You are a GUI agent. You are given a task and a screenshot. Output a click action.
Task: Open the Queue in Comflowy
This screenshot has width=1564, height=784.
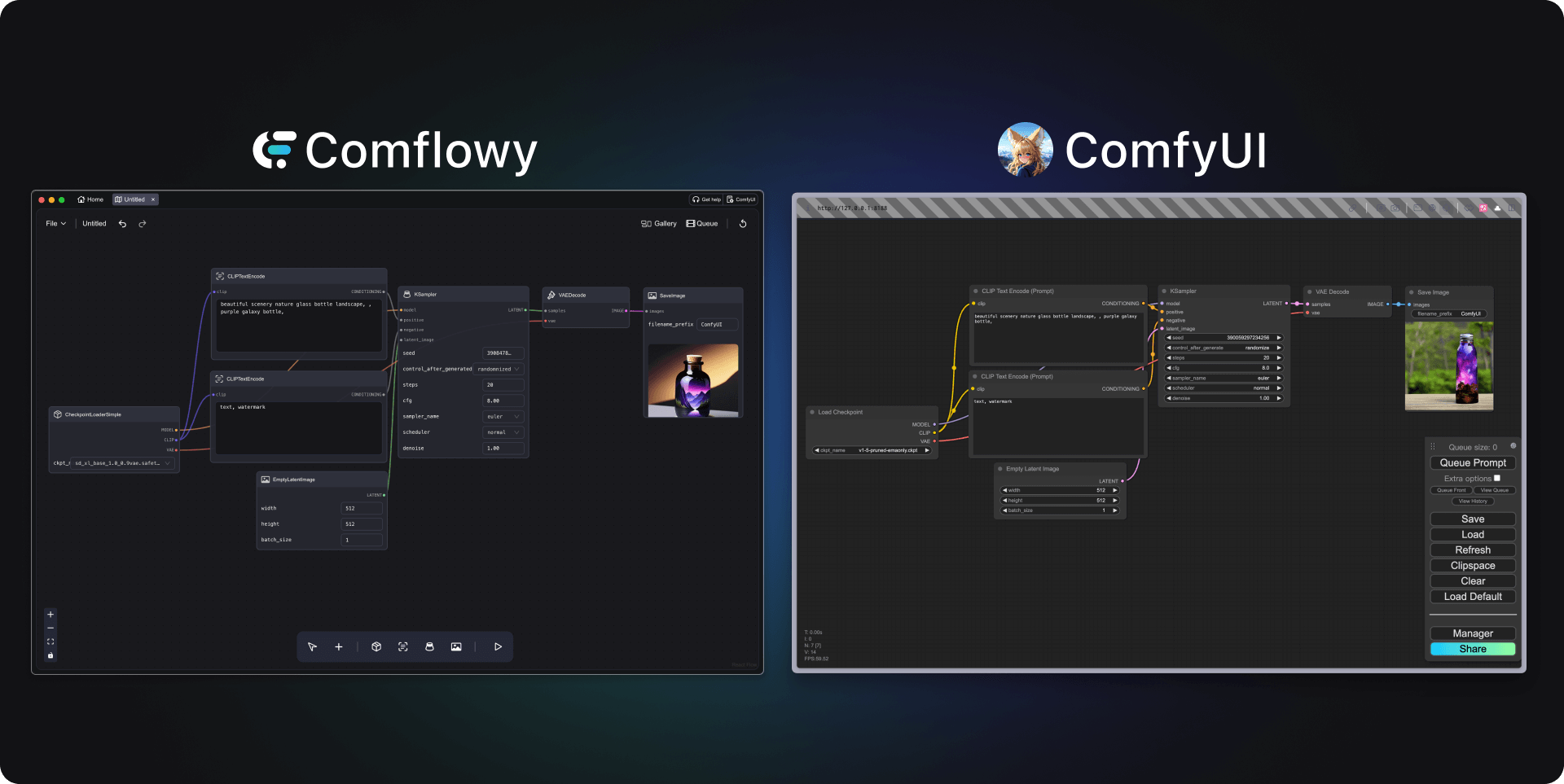[702, 224]
